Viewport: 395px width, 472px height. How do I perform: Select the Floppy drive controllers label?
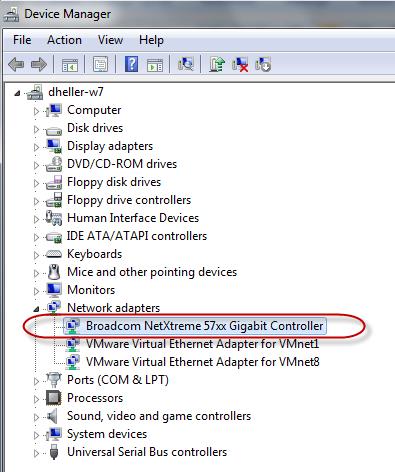(x=129, y=200)
